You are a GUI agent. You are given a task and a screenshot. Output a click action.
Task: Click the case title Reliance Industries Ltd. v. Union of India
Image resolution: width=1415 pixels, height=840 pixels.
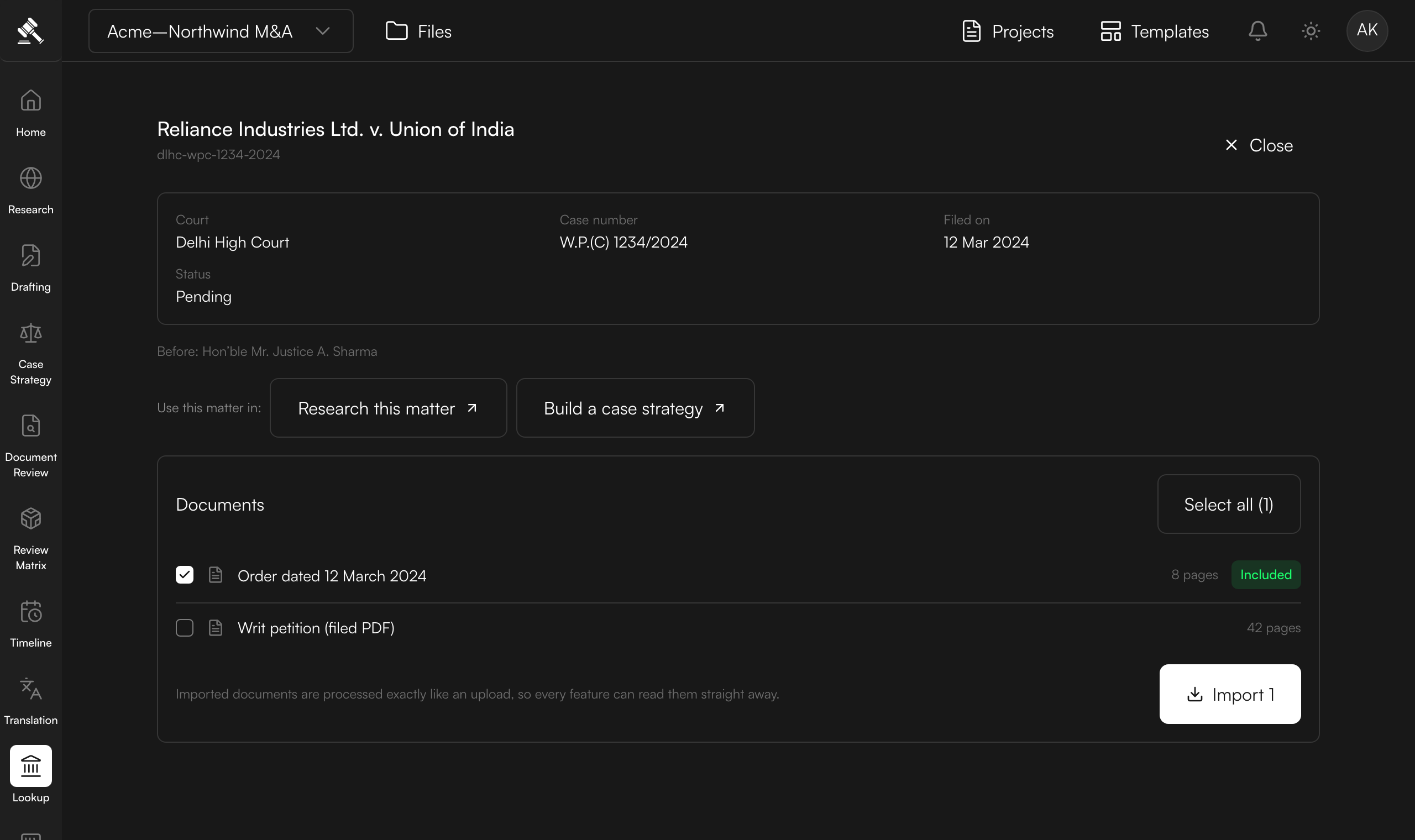[336, 130]
